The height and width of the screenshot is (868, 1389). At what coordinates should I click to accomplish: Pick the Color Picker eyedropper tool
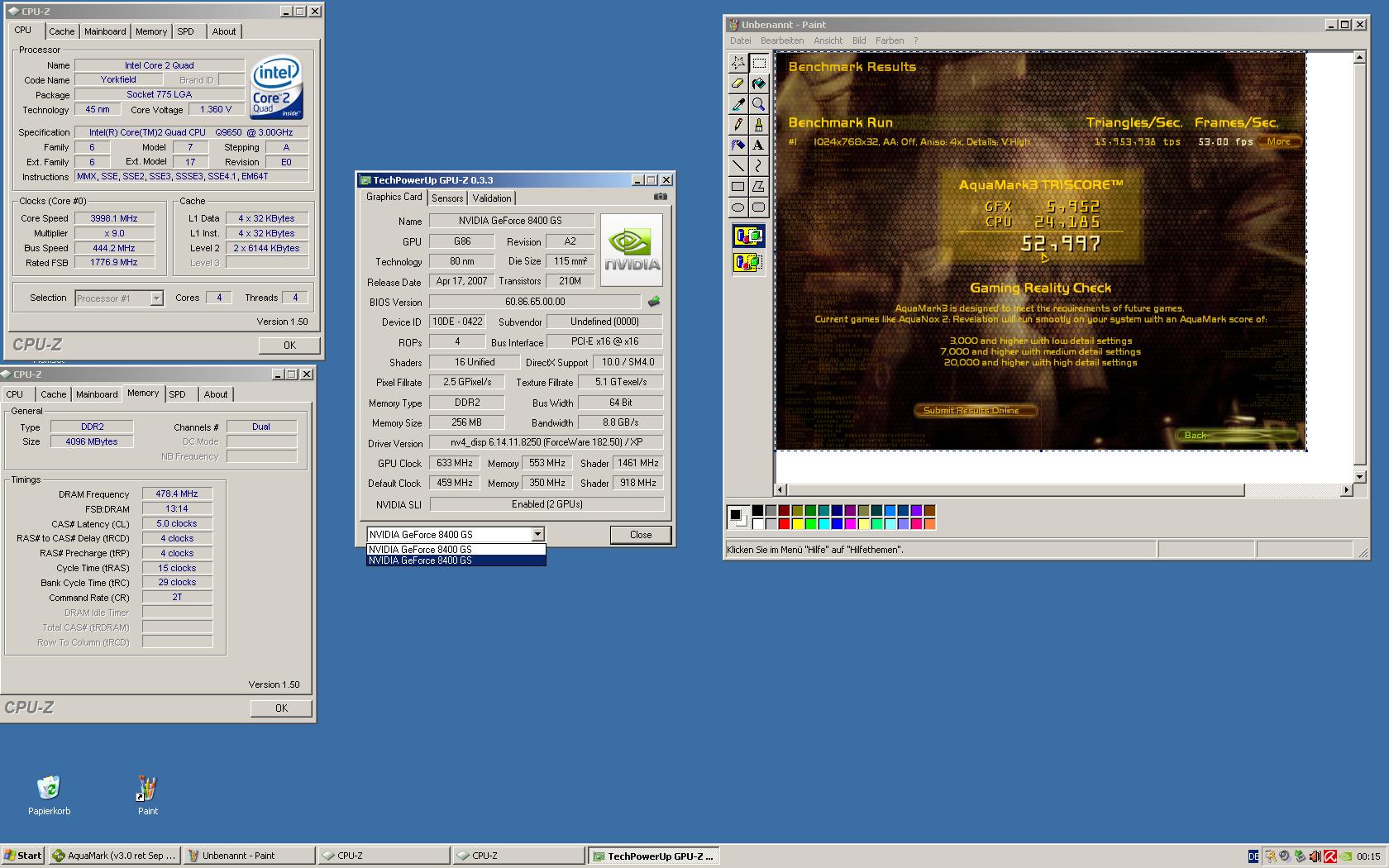tap(737, 104)
